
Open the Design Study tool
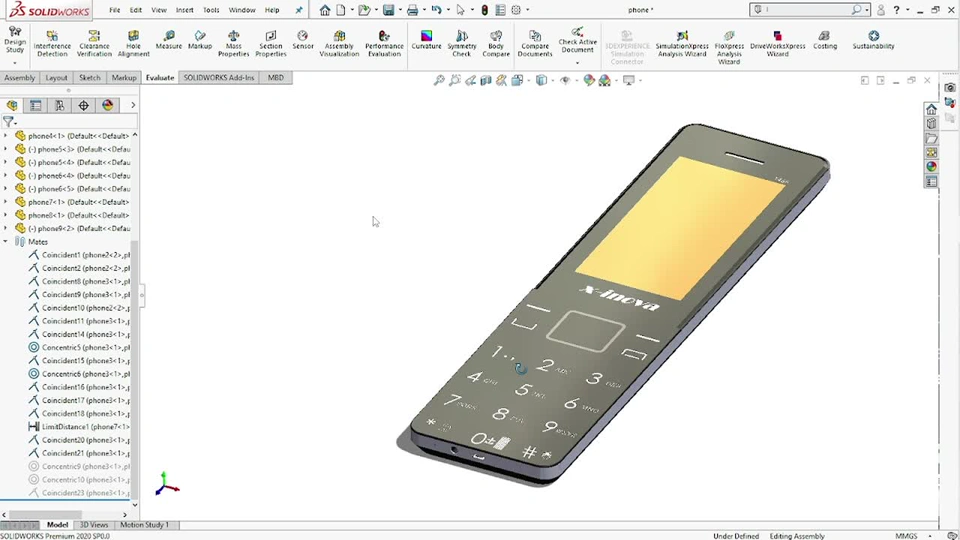15,40
